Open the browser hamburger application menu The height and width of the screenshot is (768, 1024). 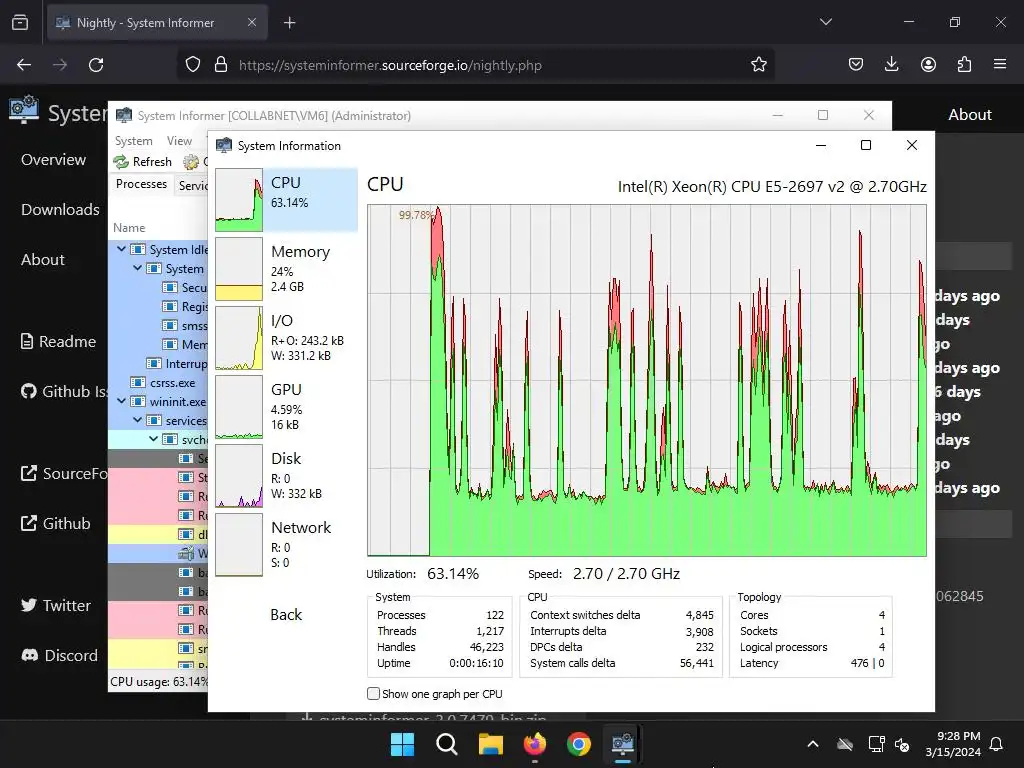[1000, 64]
